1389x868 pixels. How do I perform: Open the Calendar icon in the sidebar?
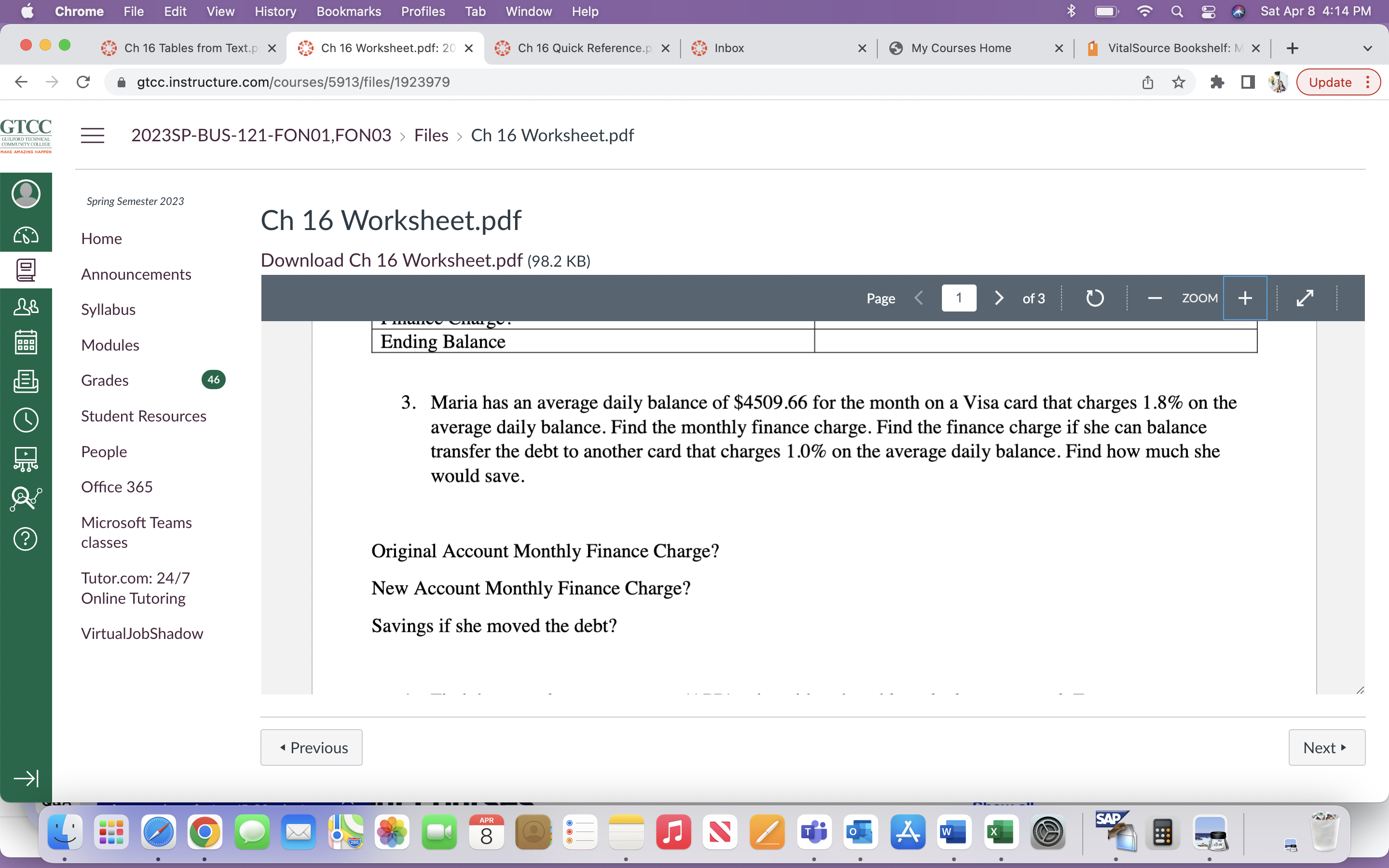click(26, 341)
